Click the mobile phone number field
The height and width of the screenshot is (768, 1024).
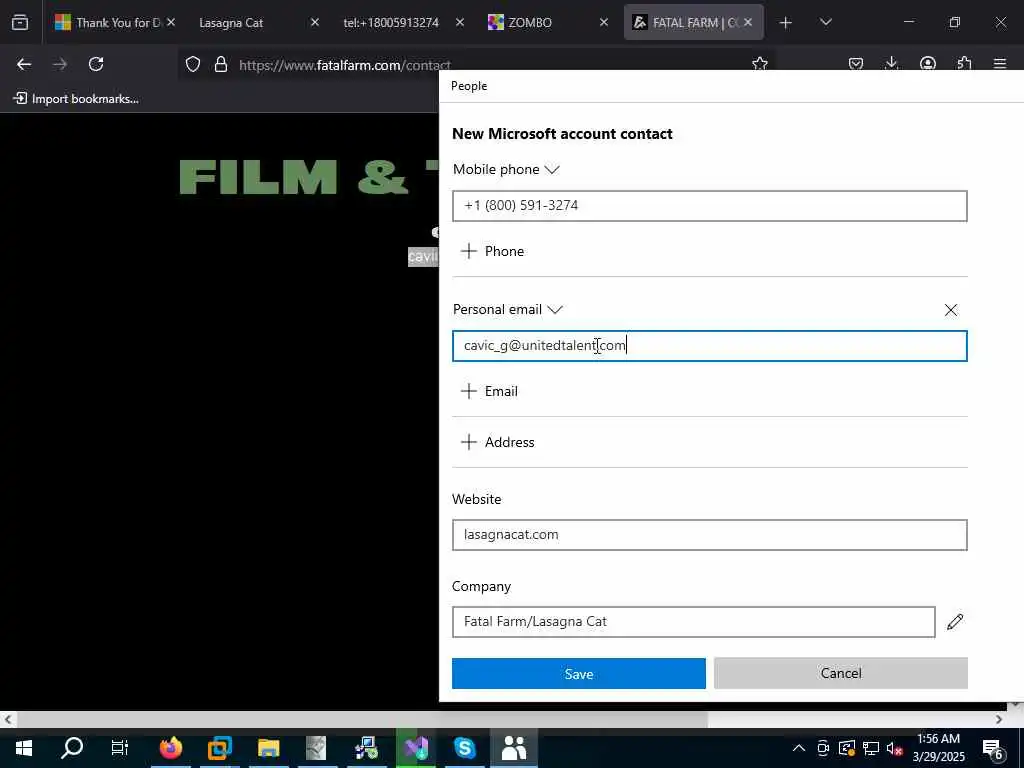pyautogui.click(x=709, y=206)
